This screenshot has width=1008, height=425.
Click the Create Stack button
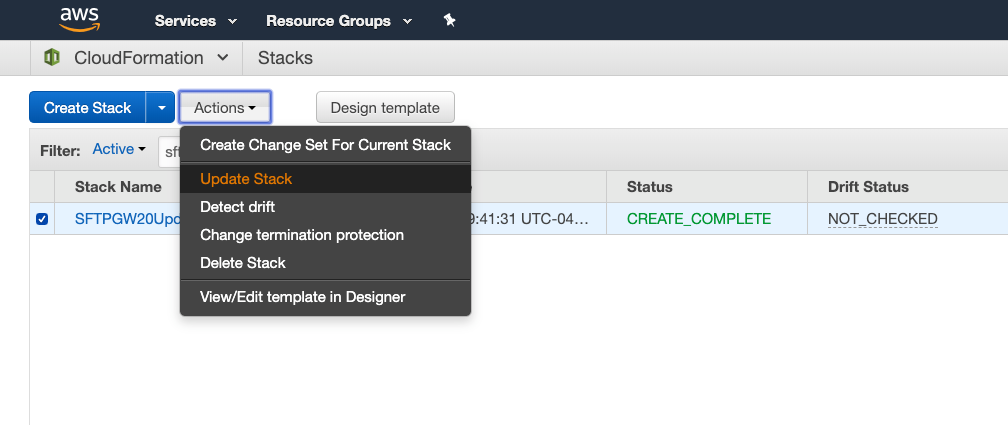click(x=87, y=108)
